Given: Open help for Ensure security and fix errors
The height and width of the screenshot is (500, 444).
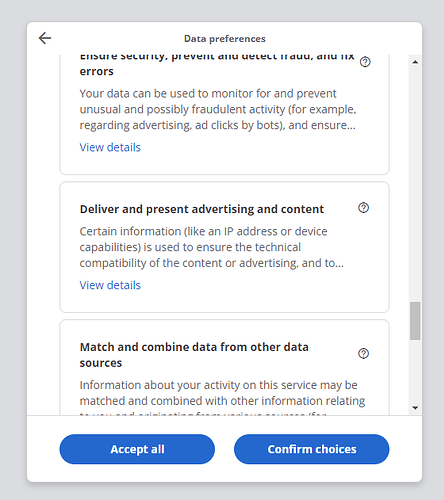Looking at the screenshot, I should (365, 62).
